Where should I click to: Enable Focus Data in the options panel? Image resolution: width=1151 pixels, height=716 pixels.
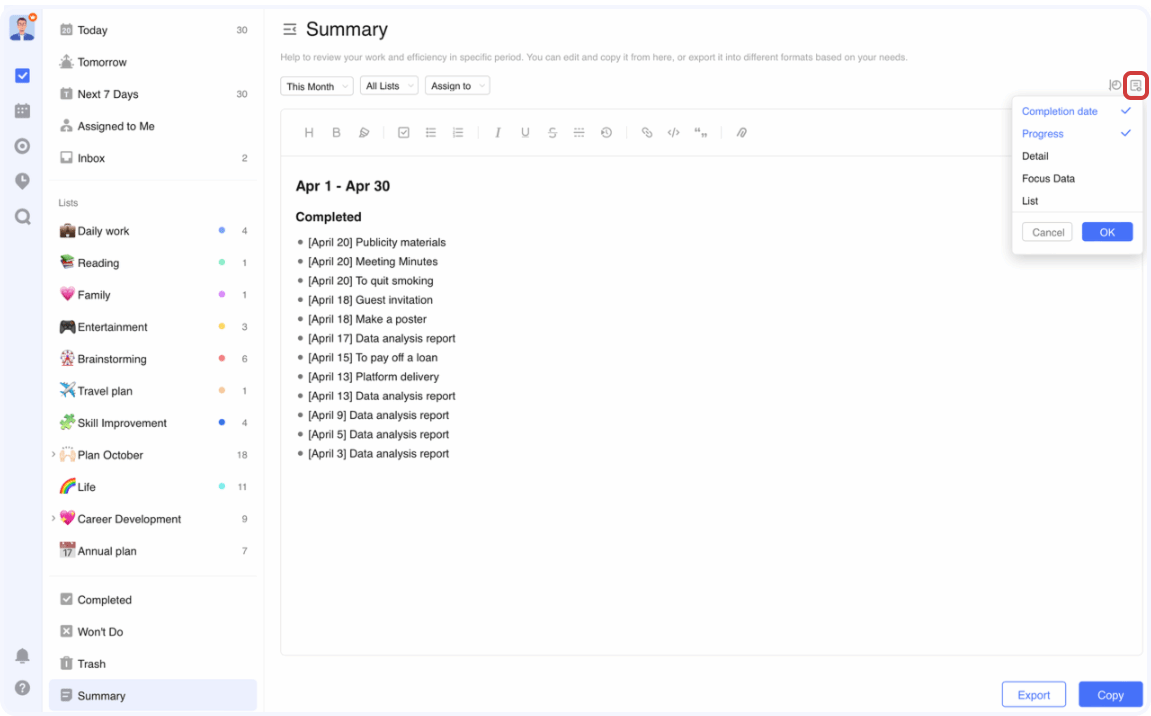[1047, 178]
